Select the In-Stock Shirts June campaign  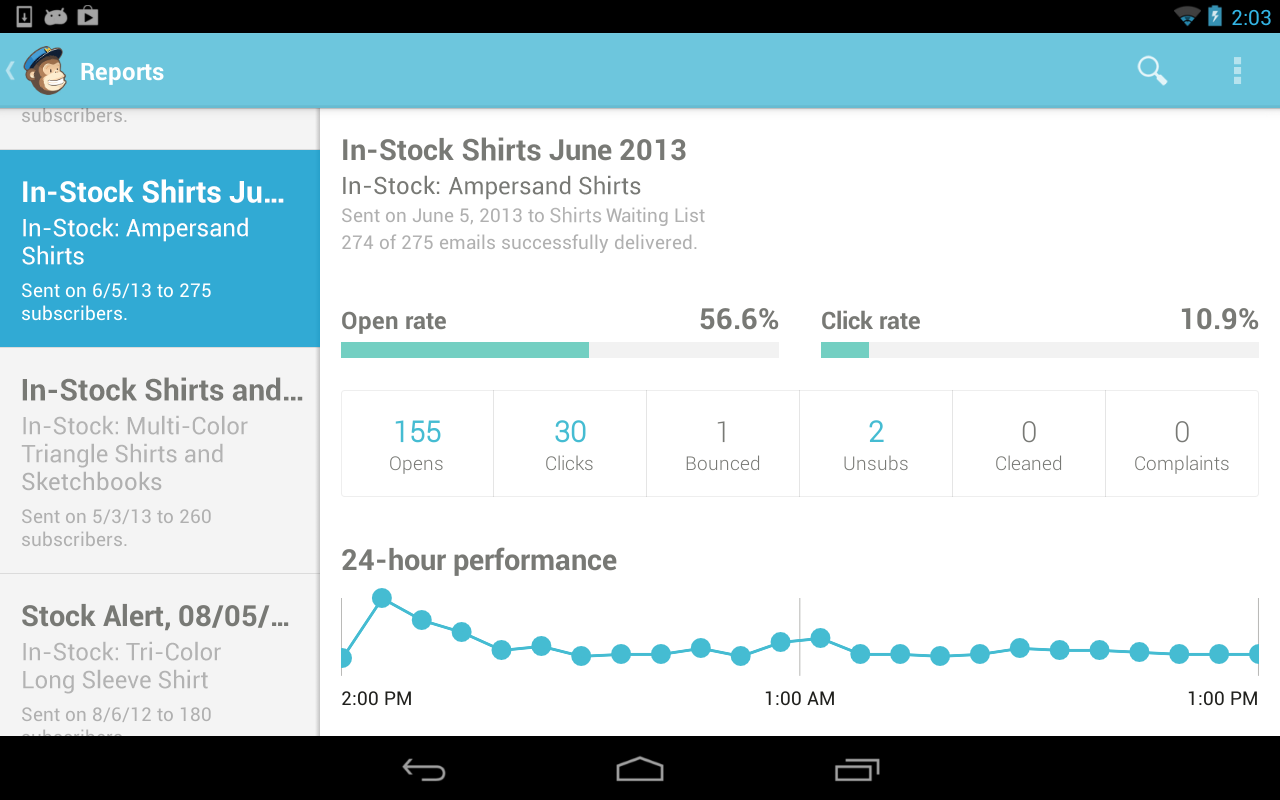[160, 249]
